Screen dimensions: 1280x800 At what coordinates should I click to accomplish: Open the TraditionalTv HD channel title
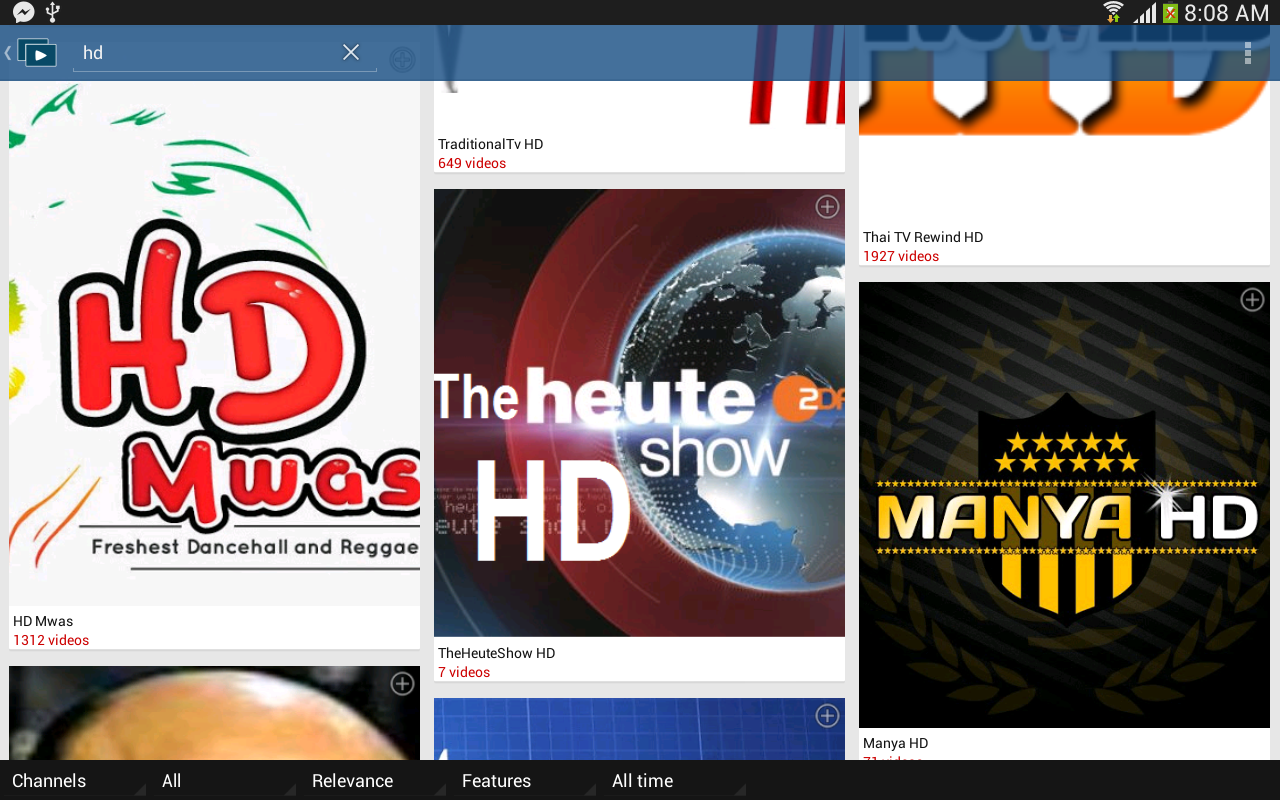[491, 144]
